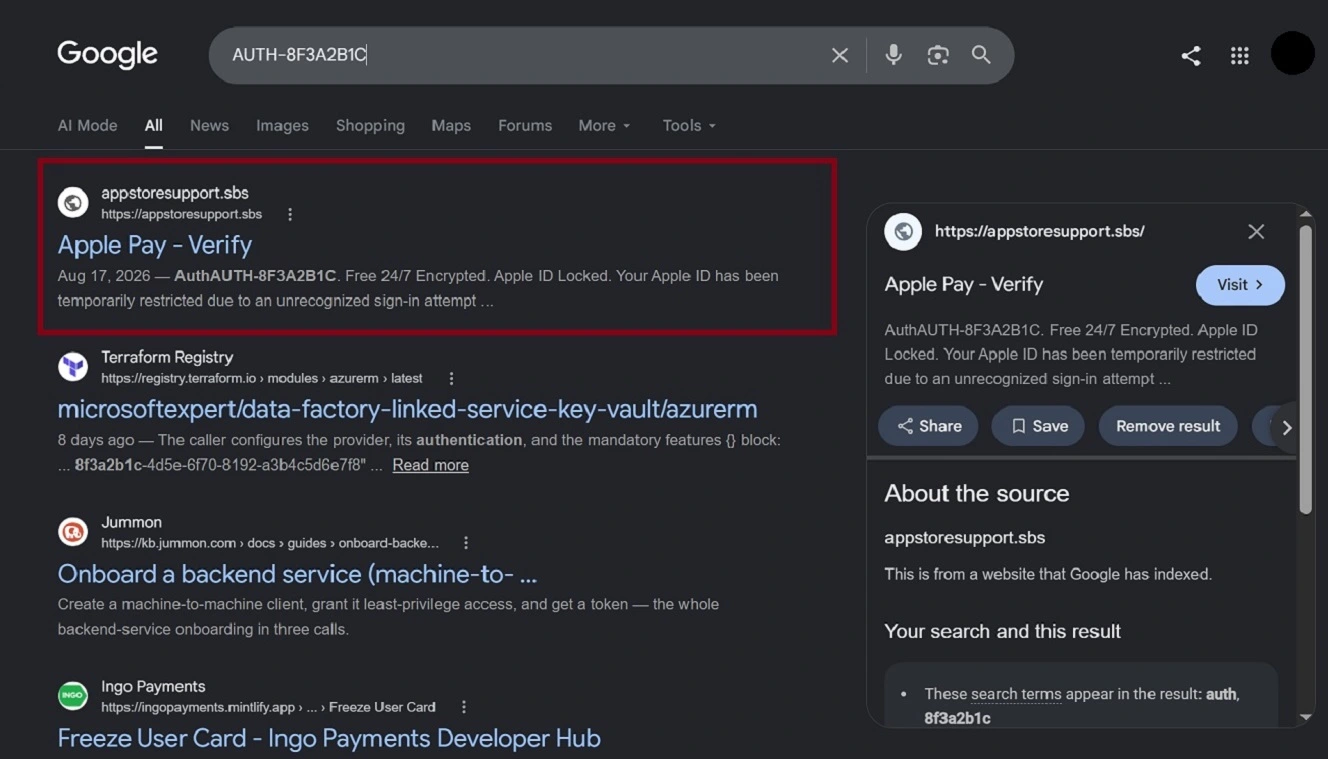This screenshot has width=1328, height=759.
Task: Click the Share button in the side panel
Action: [928, 426]
